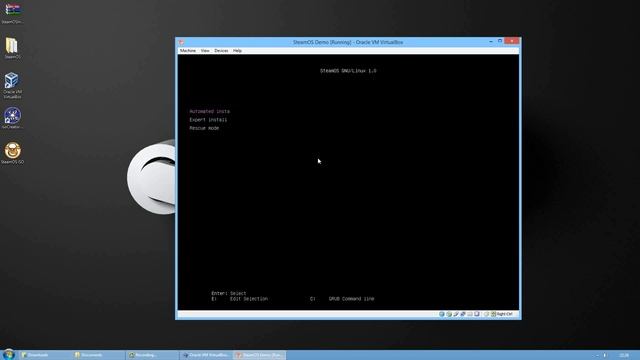Click the USB devices status icon

point(456,314)
